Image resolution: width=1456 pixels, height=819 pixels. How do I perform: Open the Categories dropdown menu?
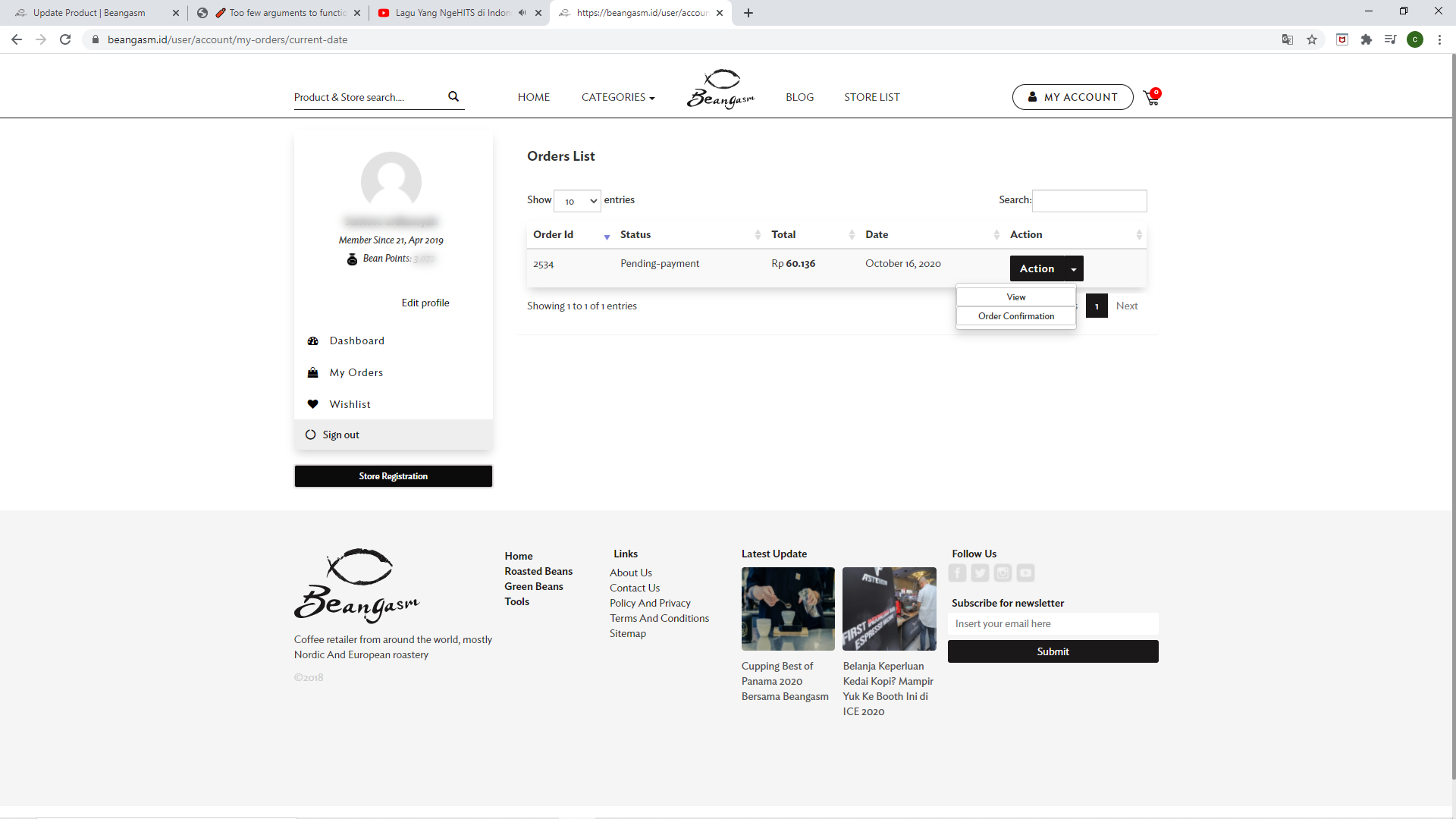pos(617,97)
